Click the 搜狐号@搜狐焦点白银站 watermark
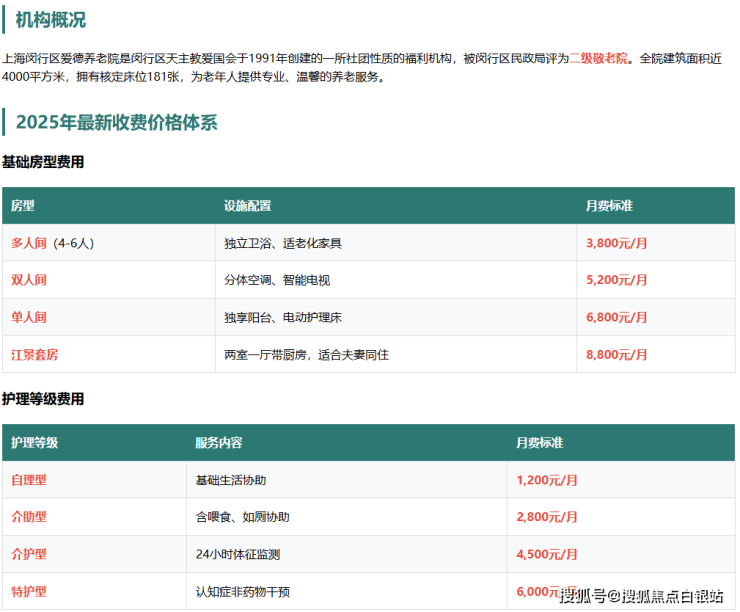Viewport: 740px width, 612px height. [x=641, y=596]
